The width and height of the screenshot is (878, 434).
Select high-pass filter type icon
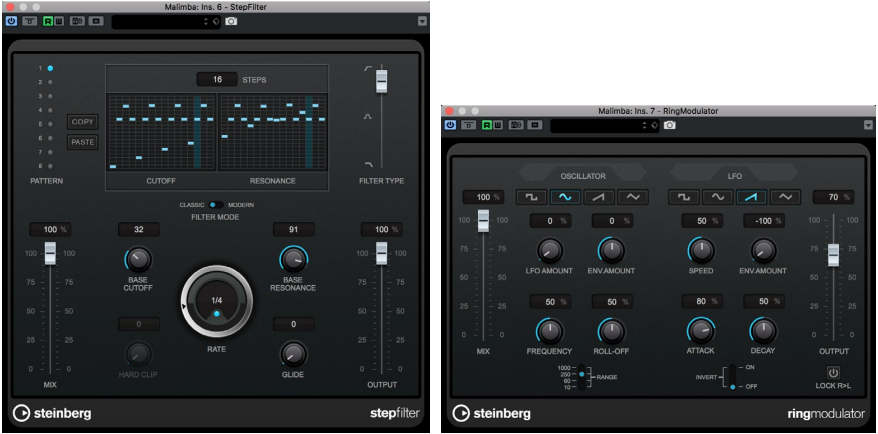point(368,68)
